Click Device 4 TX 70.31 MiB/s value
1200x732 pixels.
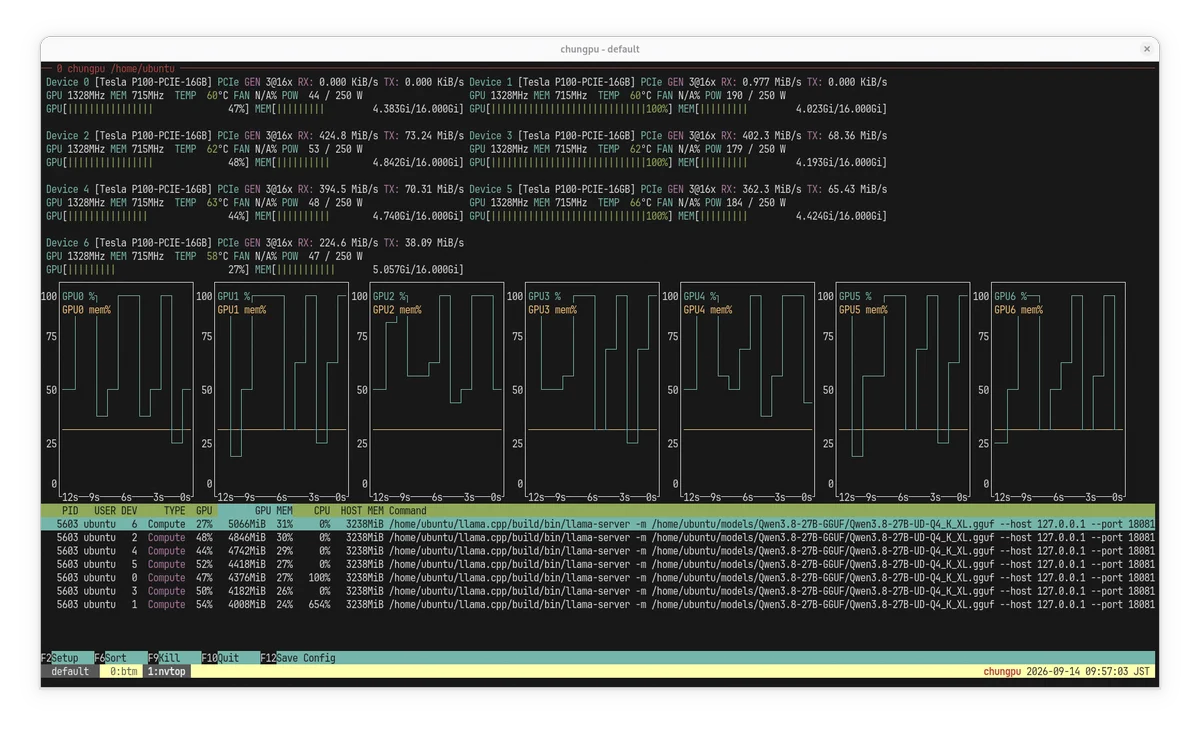click(434, 189)
